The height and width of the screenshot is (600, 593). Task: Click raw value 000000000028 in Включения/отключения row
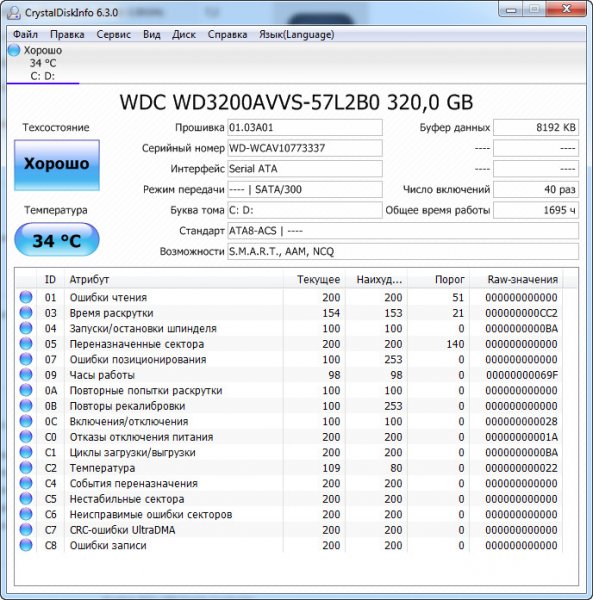[521, 421]
